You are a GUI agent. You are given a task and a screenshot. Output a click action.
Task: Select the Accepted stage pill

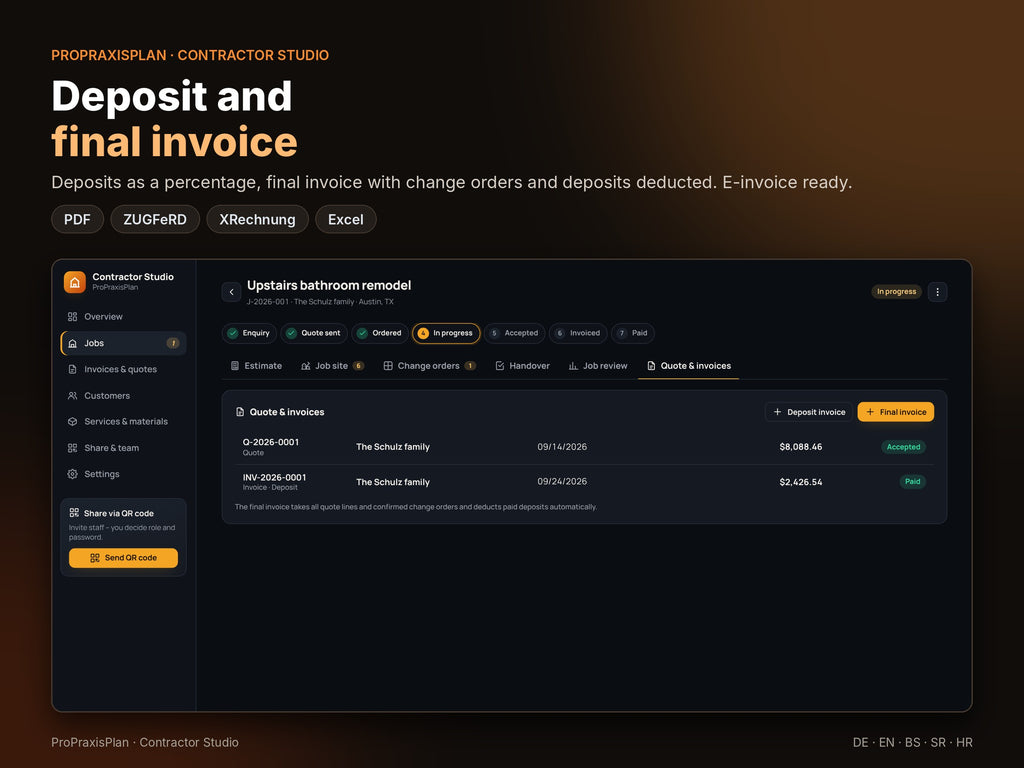coord(515,333)
